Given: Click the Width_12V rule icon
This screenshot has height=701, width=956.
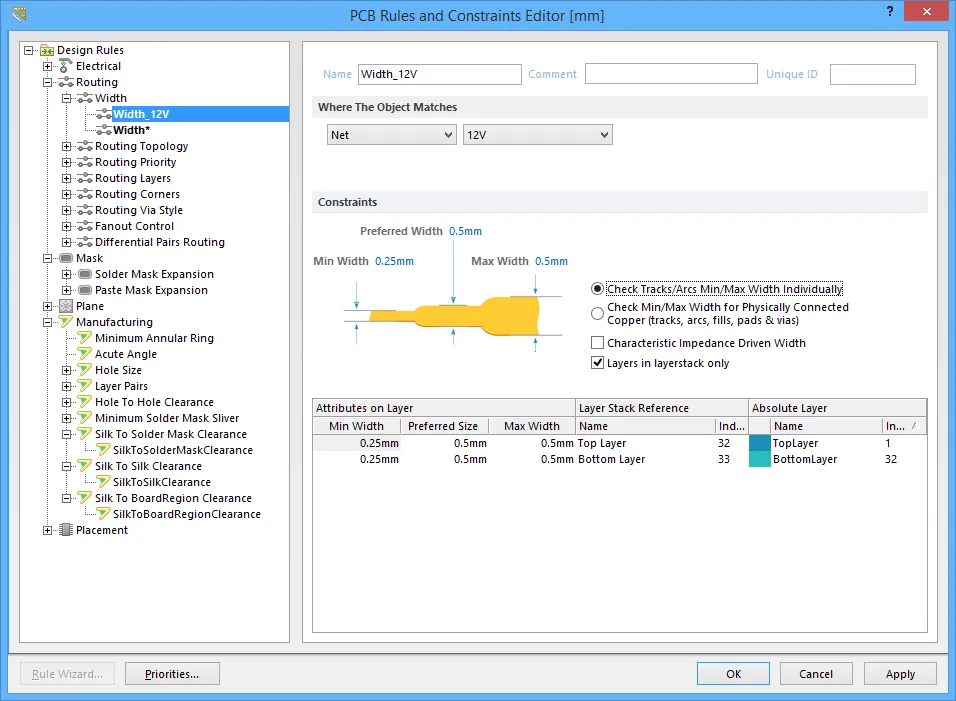Looking at the screenshot, I should [104, 114].
